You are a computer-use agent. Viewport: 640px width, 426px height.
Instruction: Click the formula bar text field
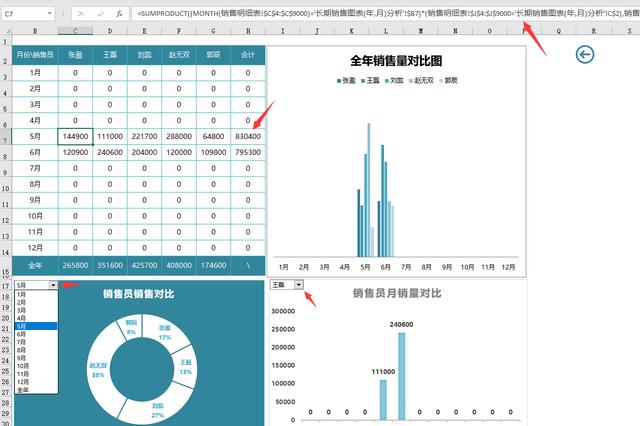380,15
